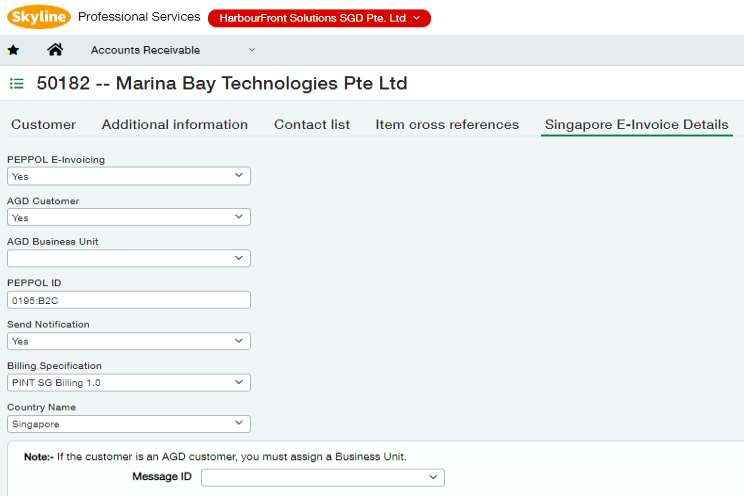This screenshot has height=496, width=744.
Task: Select Singapore E-Invoice Details tab
Action: 636,125
